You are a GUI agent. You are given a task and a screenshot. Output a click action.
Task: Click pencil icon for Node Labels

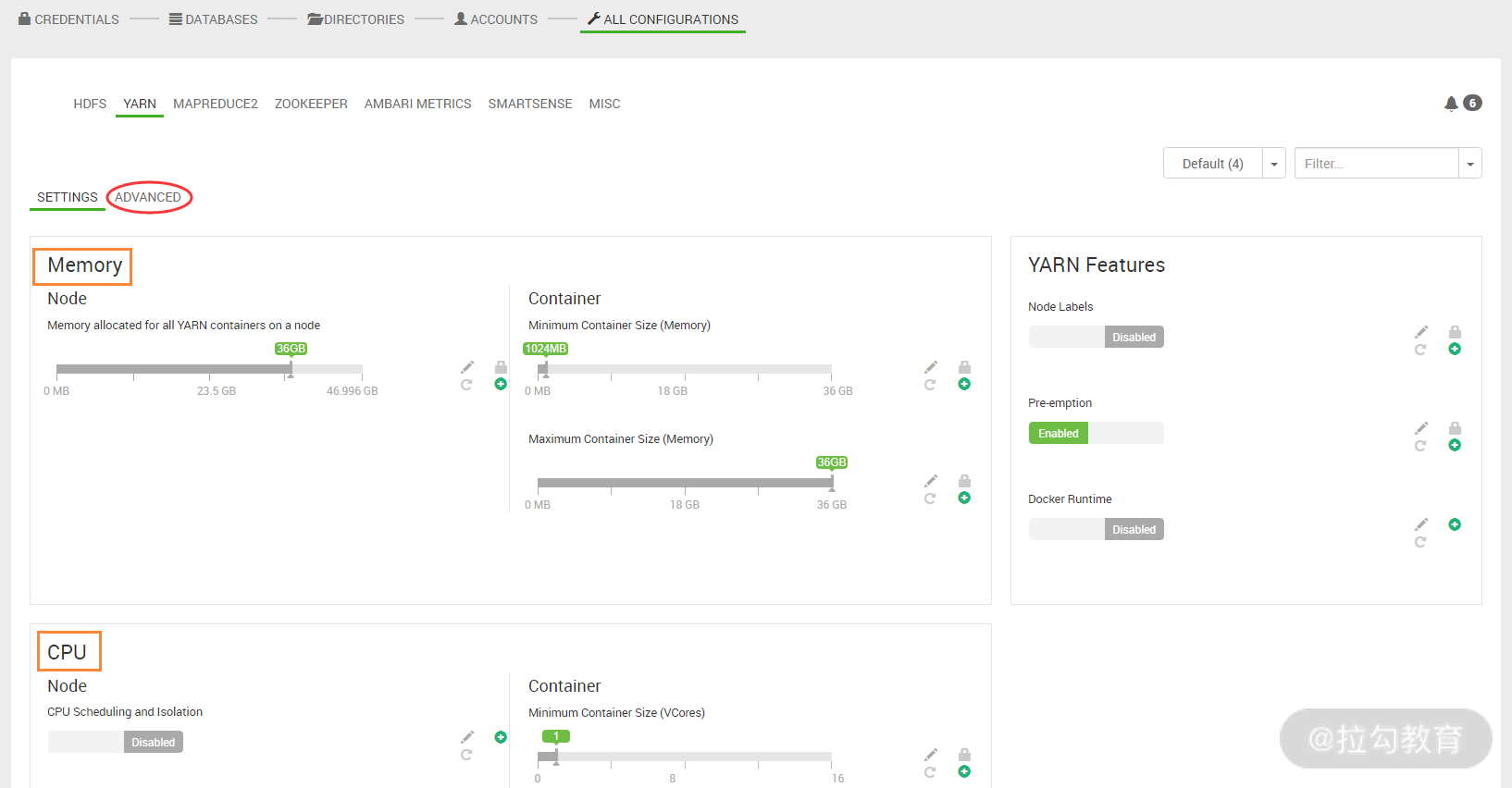pos(1421,332)
